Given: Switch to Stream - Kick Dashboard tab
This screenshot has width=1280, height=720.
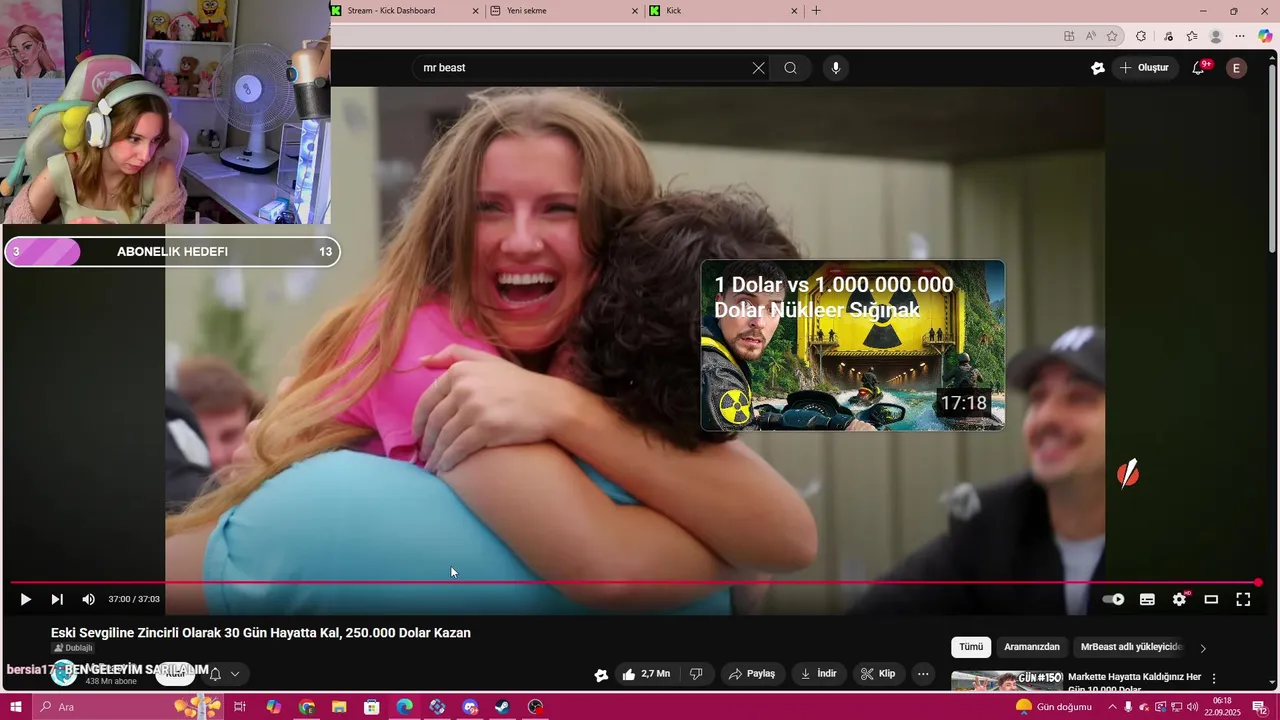Looking at the screenshot, I should (x=406, y=11).
